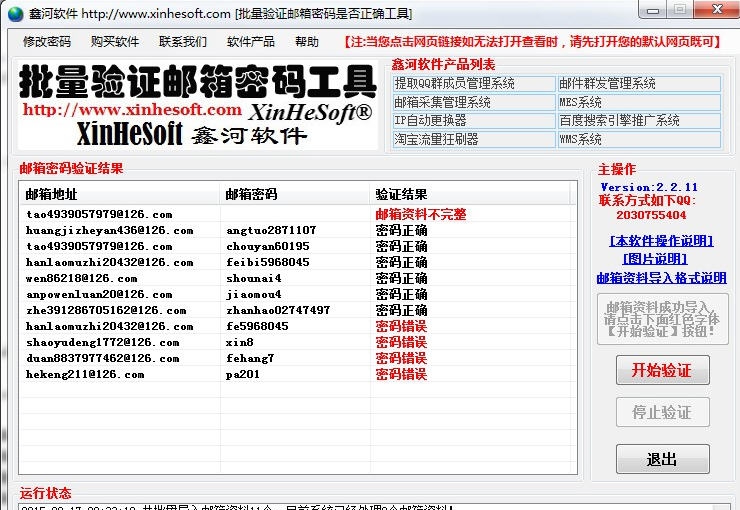Sort by 邮箱地址 column header
Image resolution: width=740 pixels, height=510 pixels.
(x=119, y=194)
